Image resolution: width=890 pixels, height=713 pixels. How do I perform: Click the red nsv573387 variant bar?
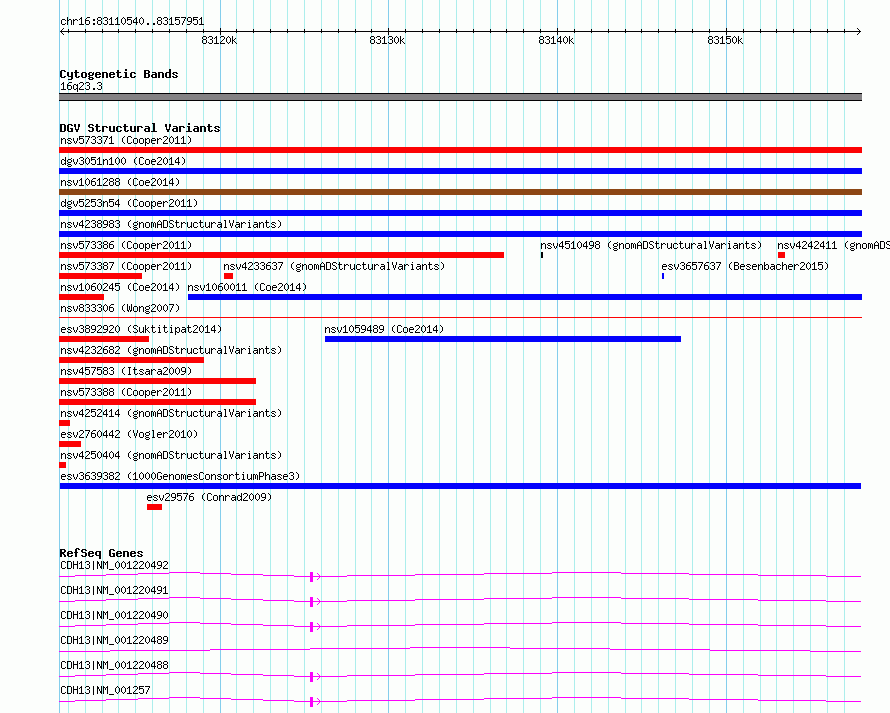100,276
